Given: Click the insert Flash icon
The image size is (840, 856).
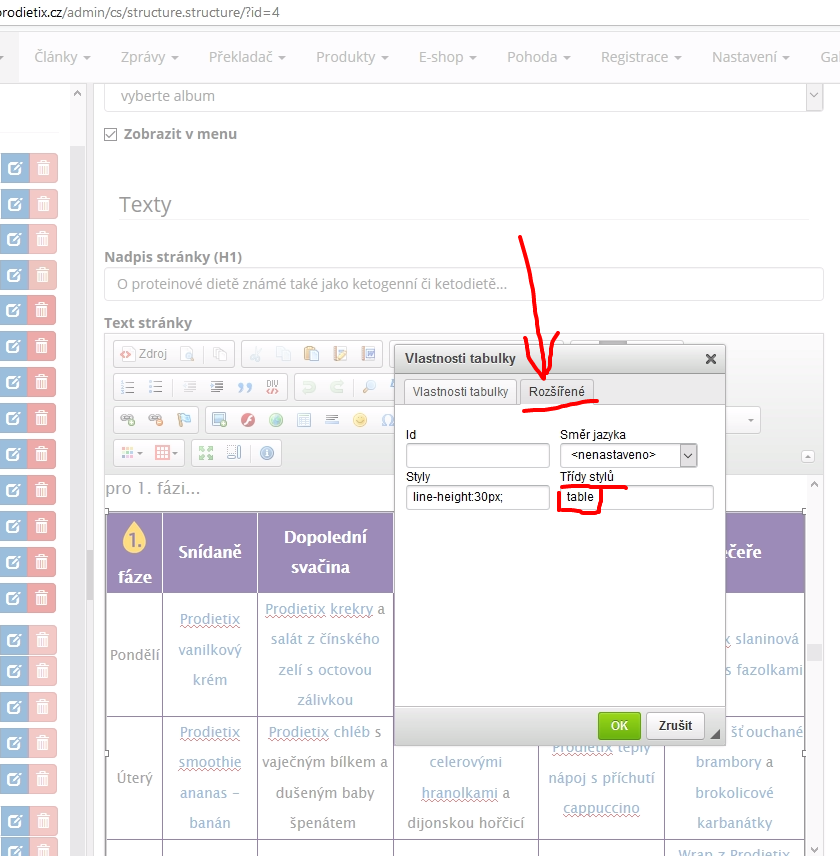Looking at the screenshot, I should pyautogui.click(x=248, y=420).
